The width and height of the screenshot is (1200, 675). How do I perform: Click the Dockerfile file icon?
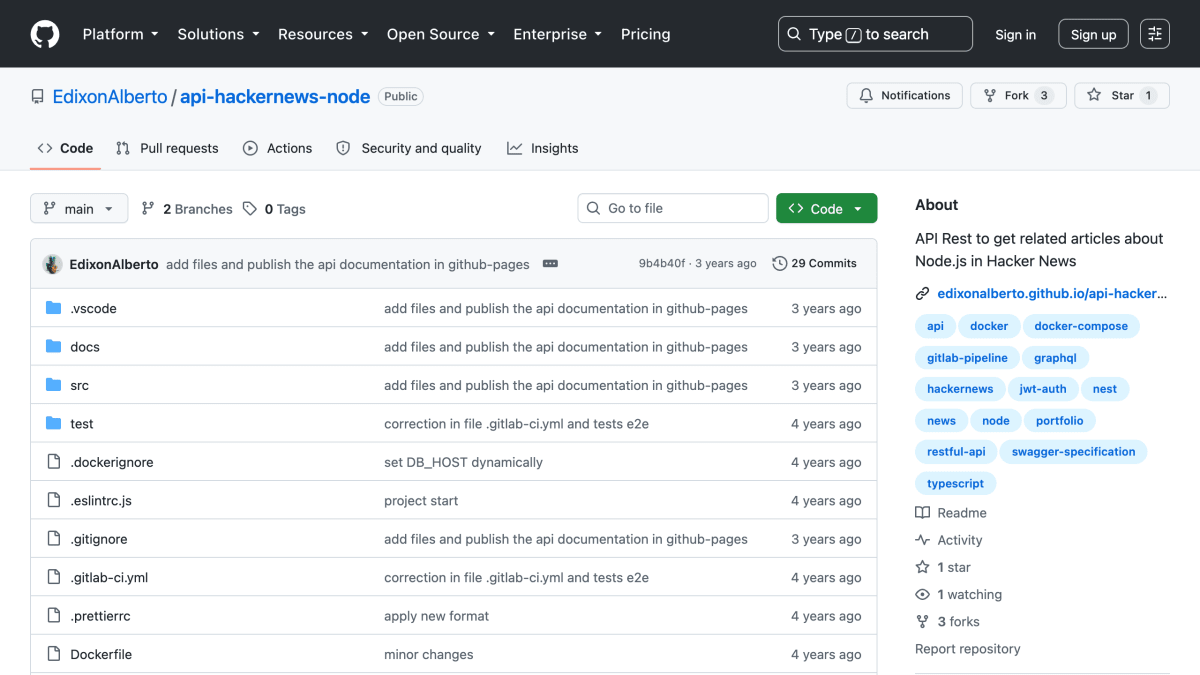point(54,655)
